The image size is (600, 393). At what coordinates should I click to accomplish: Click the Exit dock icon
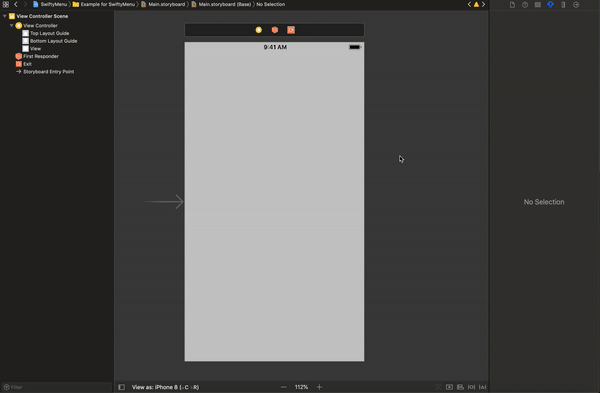coord(291,30)
